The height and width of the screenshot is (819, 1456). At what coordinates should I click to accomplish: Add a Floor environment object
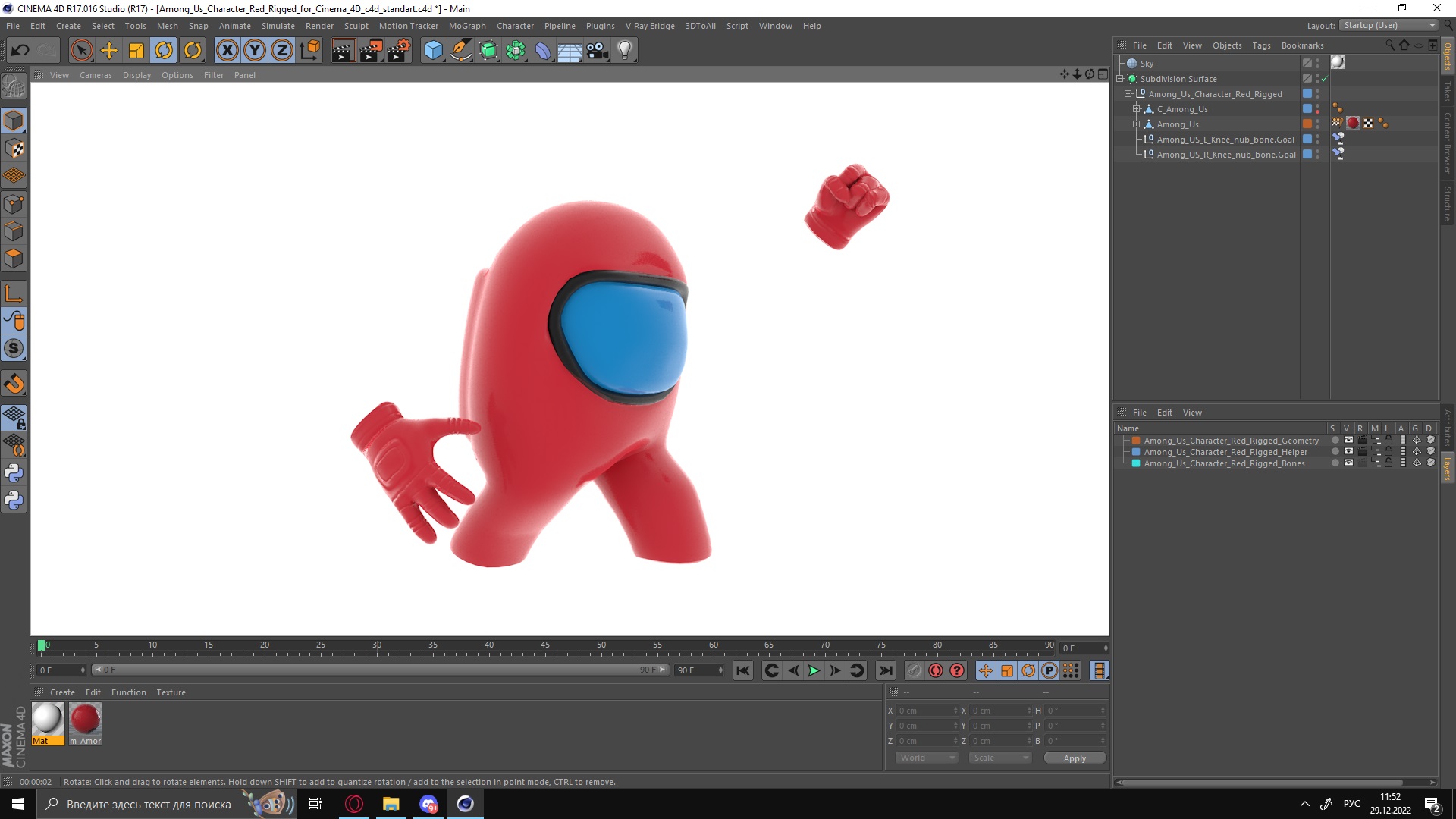coord(570,51)
